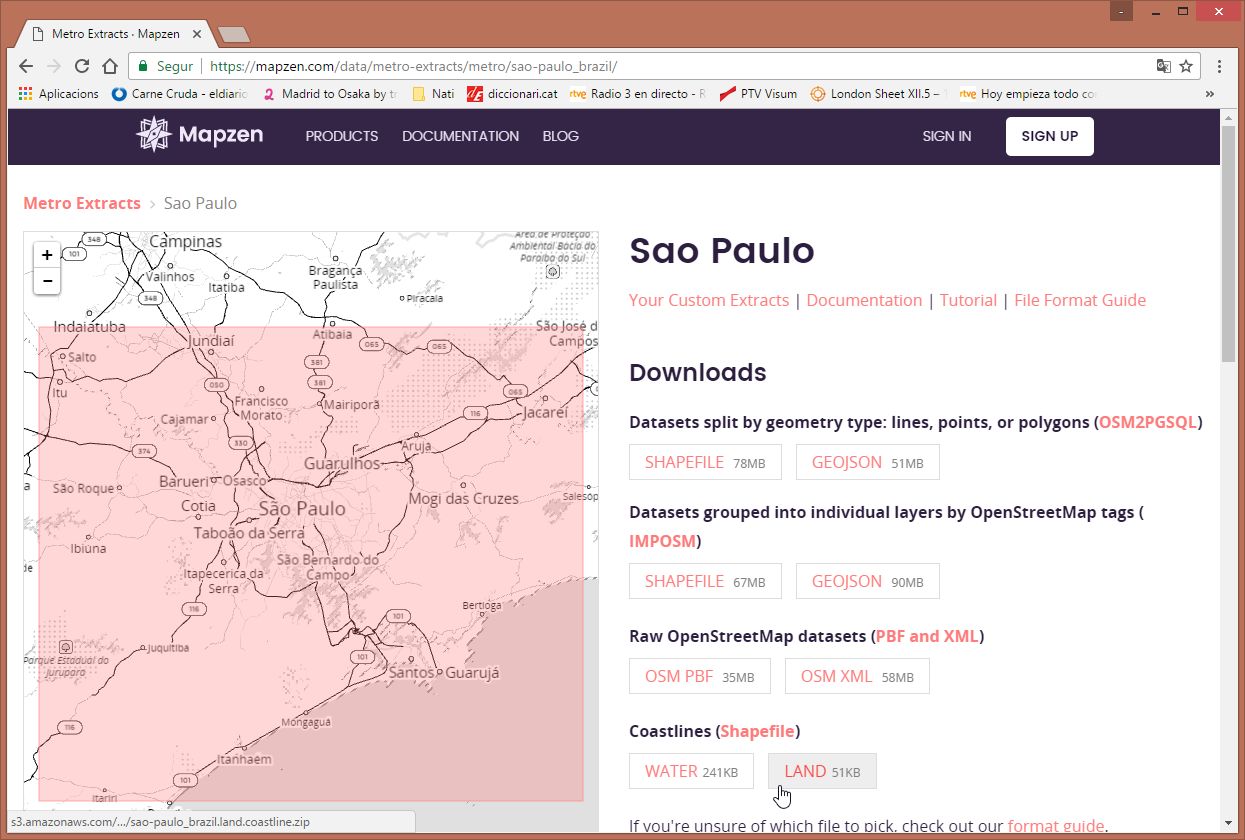Open the Nati bookmark folder
1245x840 pixels.
(433, 94)
